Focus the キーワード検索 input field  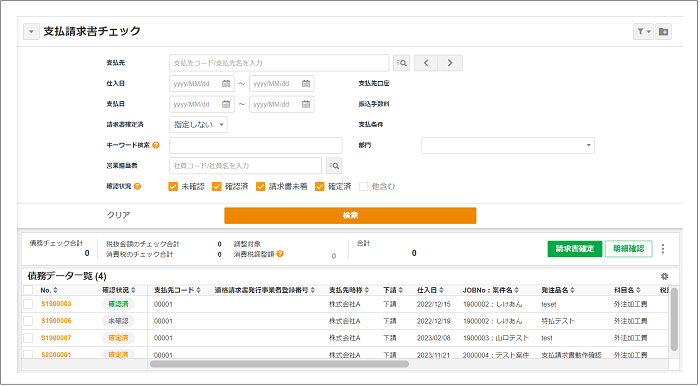(x=255, y=145)
